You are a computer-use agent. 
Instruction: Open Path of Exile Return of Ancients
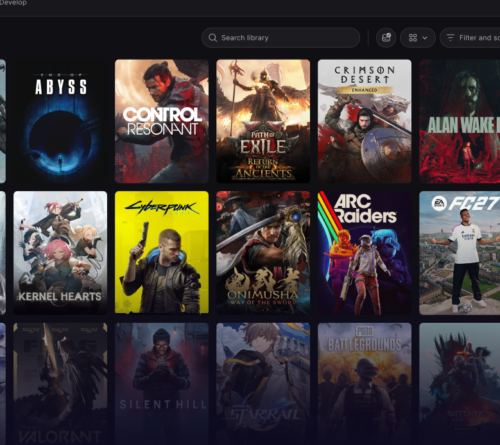(263, 121)
